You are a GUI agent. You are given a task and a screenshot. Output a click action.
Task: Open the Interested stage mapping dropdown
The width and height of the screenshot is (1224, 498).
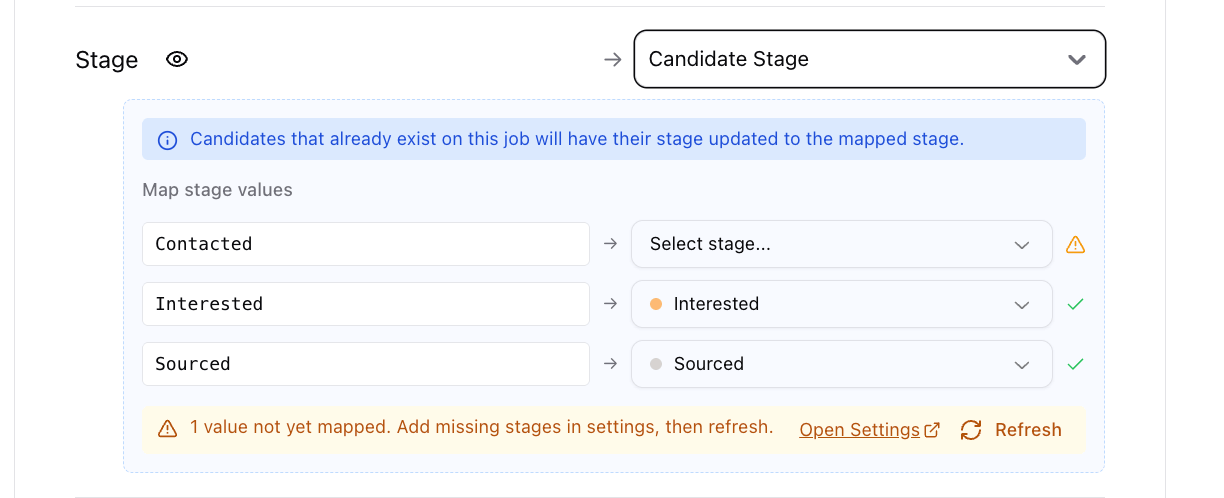pos(841,304)
